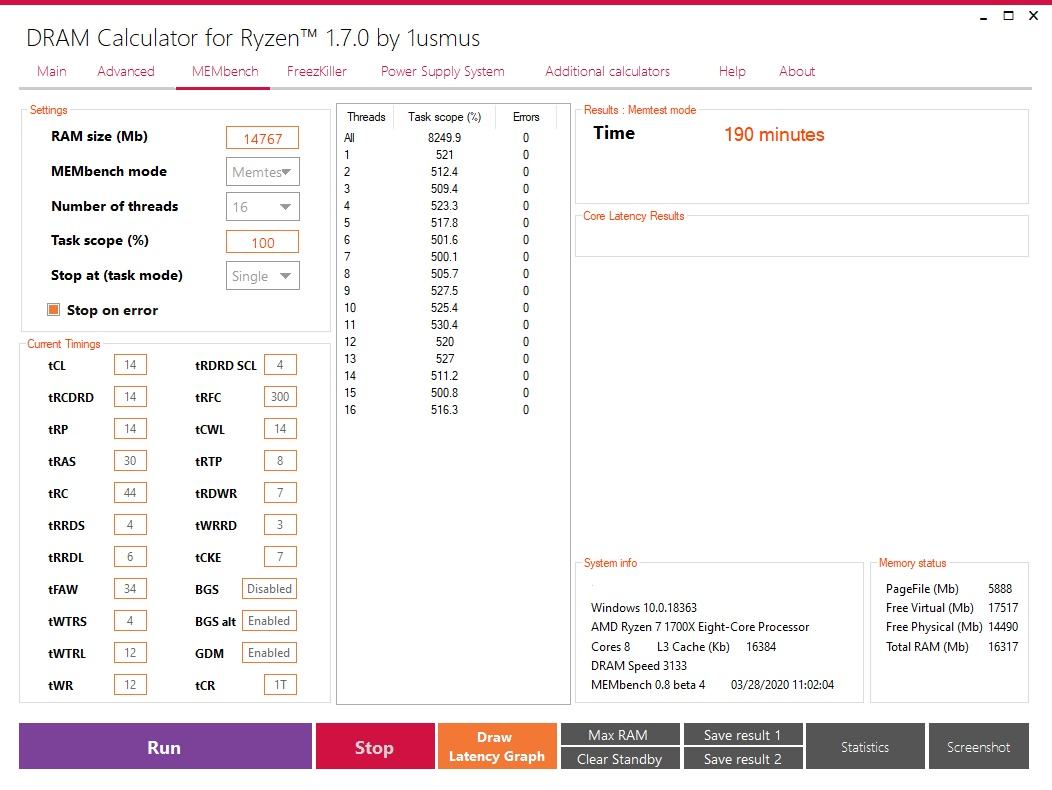Select thread 16 row with 516.3
Screen dimensions: 1052x790
pos(449,409)
